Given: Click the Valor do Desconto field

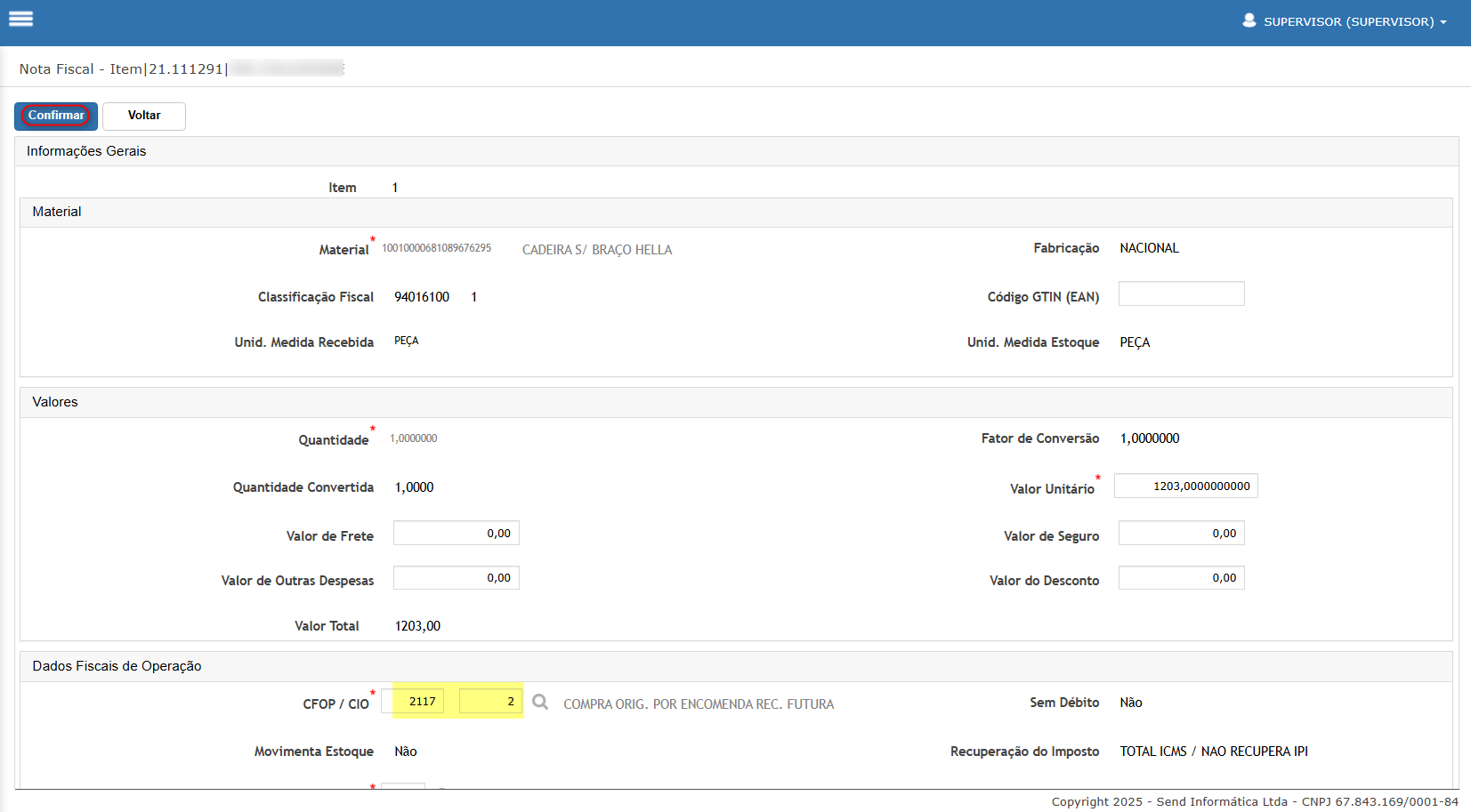Looking at the screenshot, I should click(x=1181, y=577).
